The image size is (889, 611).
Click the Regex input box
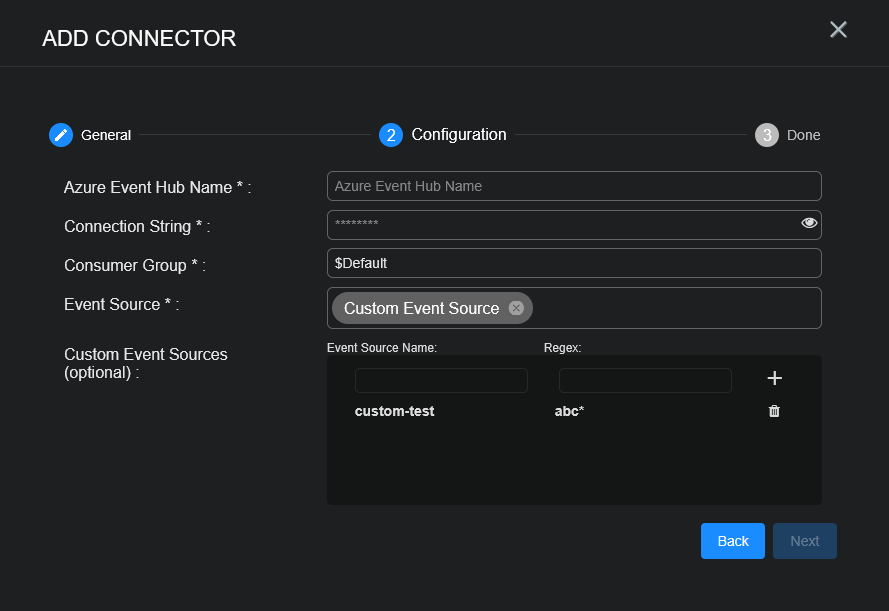645,380
